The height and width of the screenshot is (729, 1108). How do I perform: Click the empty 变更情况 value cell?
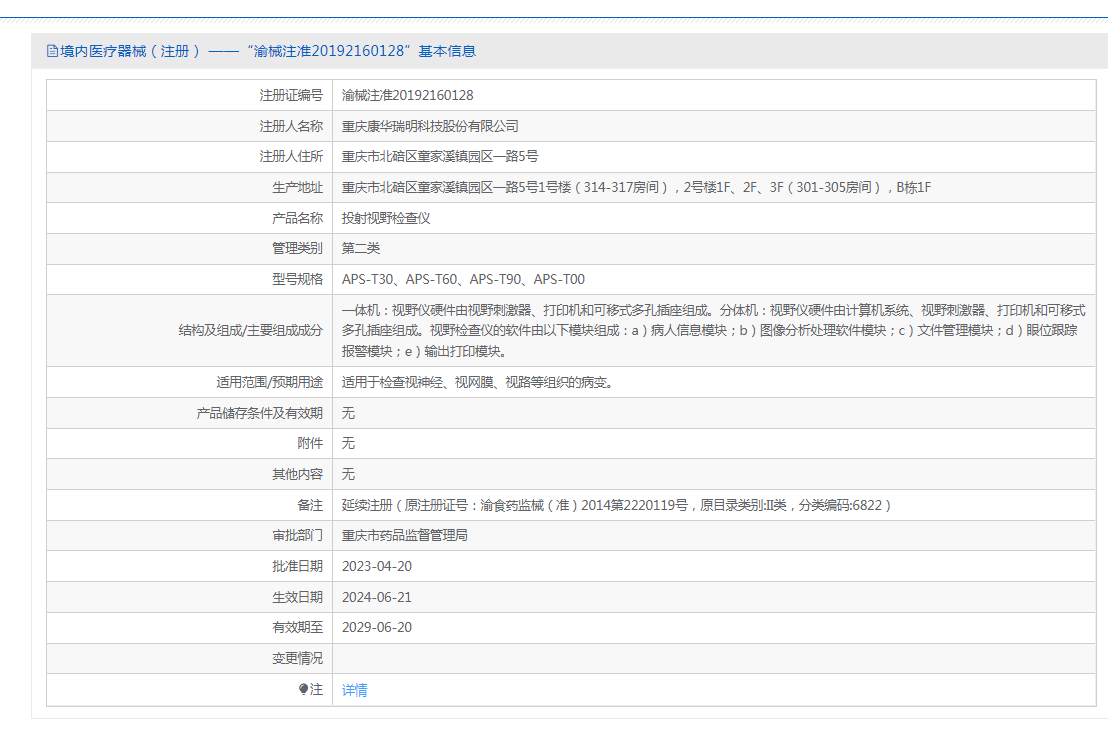(x=713, y=658)
